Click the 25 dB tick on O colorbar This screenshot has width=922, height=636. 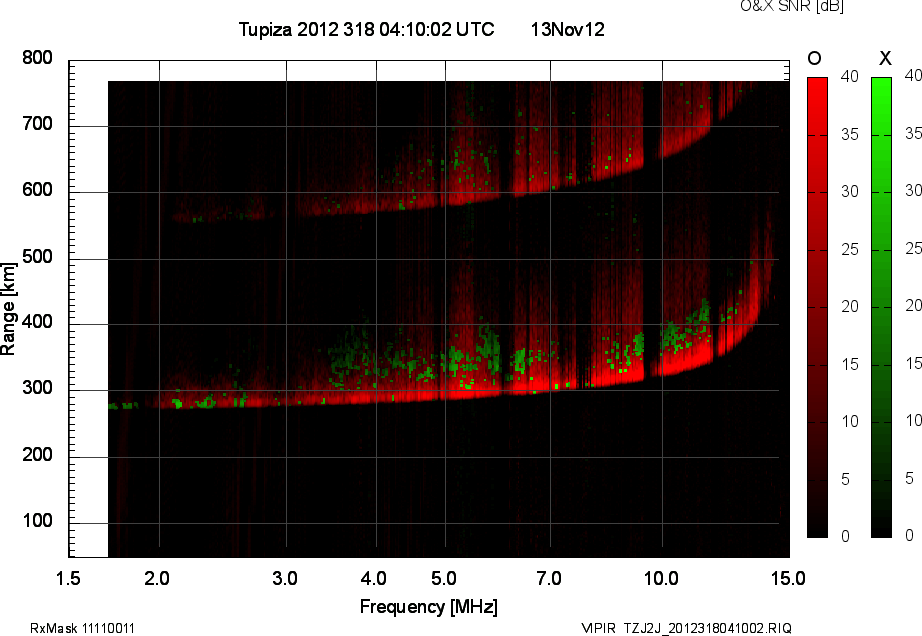point(850,249)
